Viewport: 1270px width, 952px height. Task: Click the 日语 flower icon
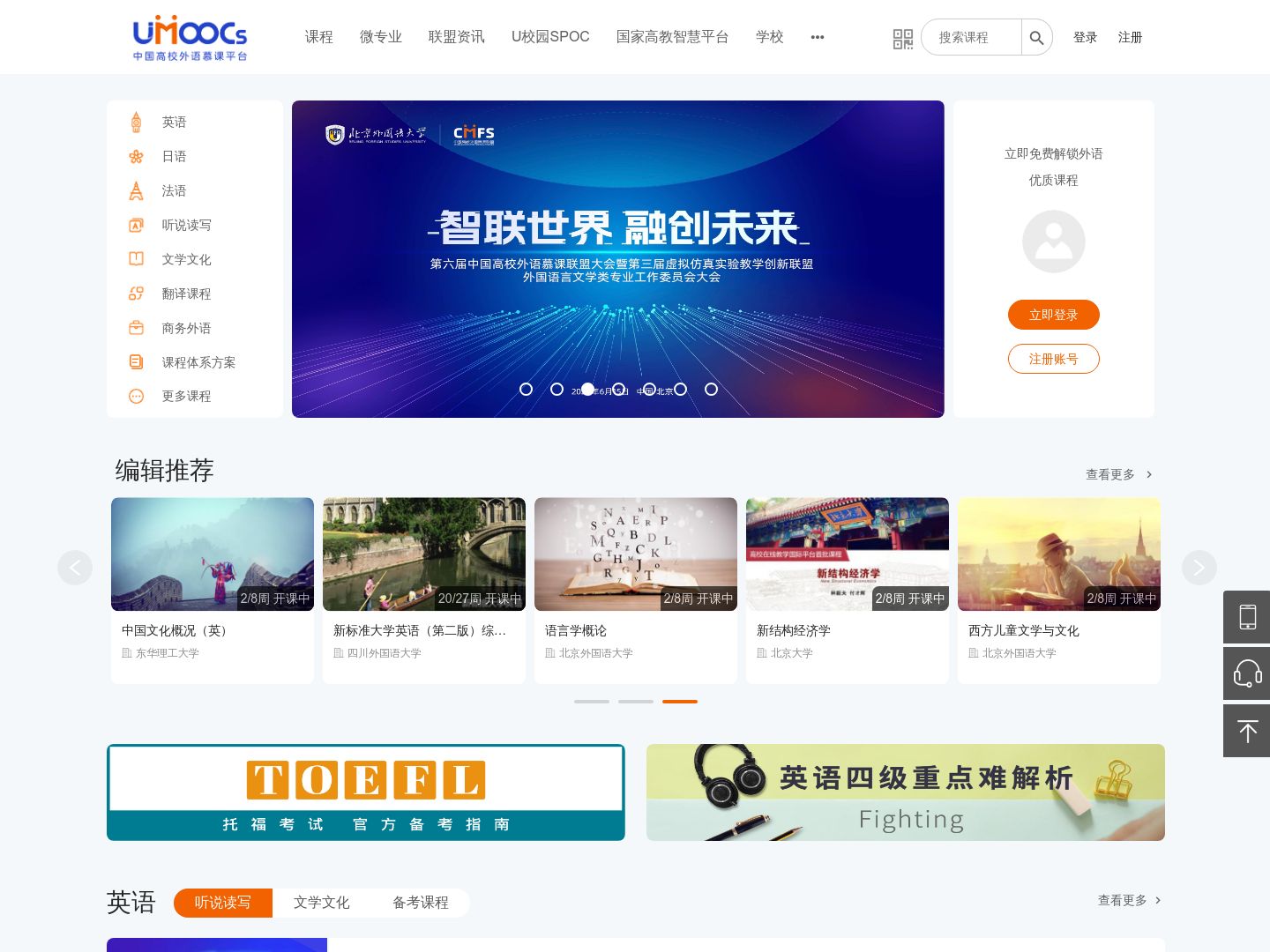136,156
